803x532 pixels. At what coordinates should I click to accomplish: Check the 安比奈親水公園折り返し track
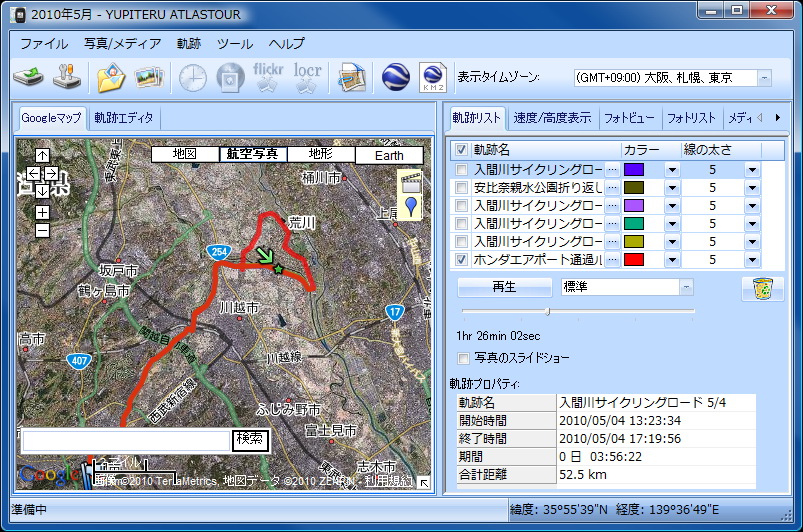click(x=461, y=187)
